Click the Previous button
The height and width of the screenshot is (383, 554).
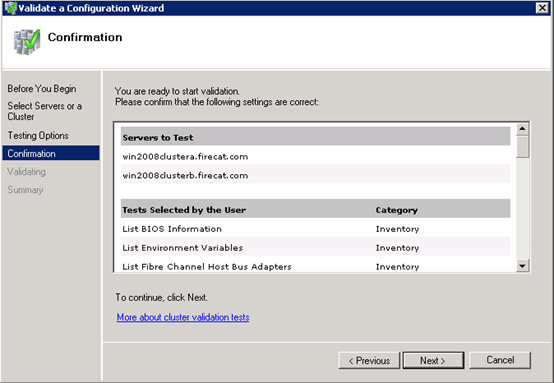coord(369,360)
